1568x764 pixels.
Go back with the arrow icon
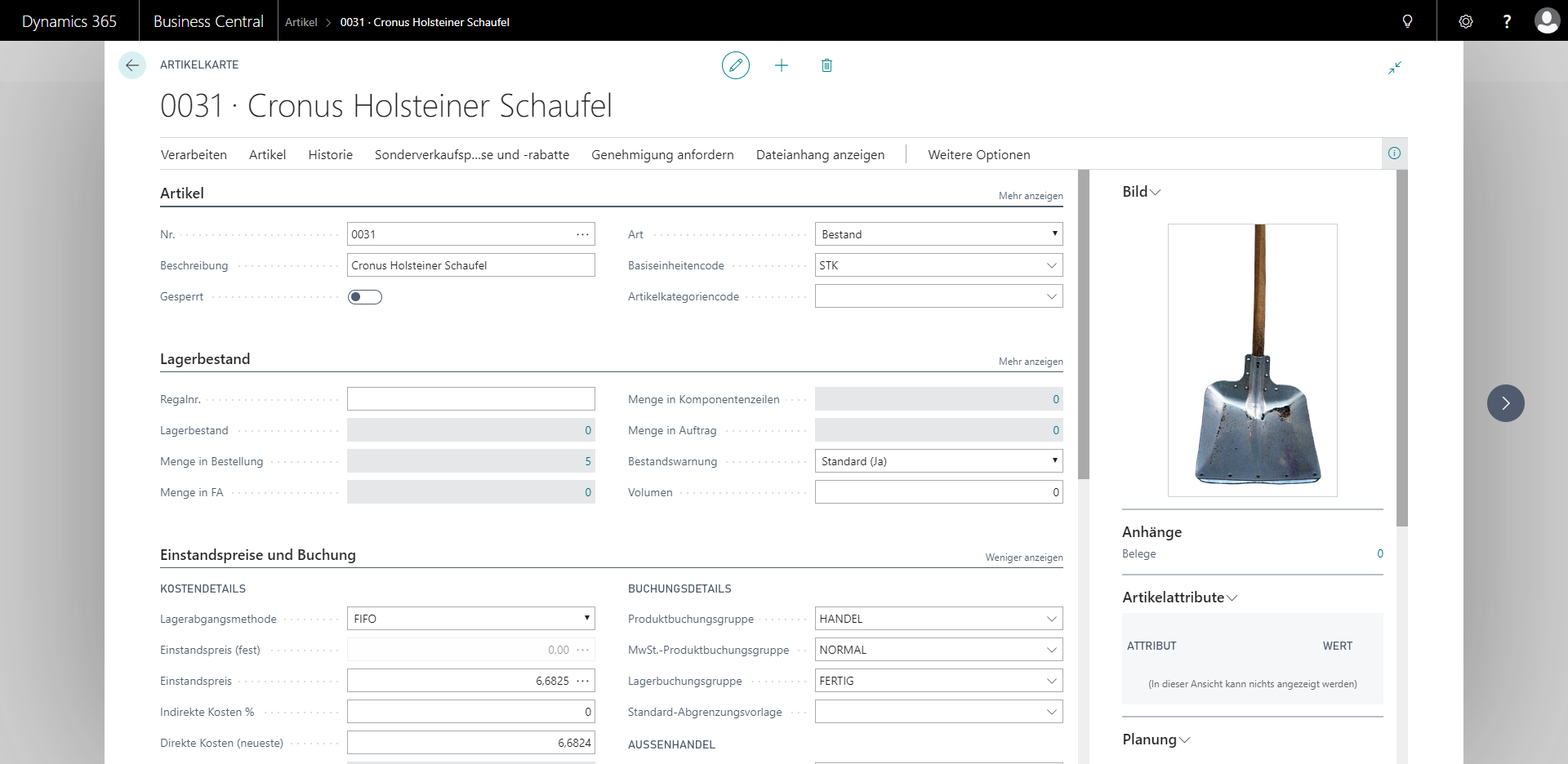(x=132, y=65)
